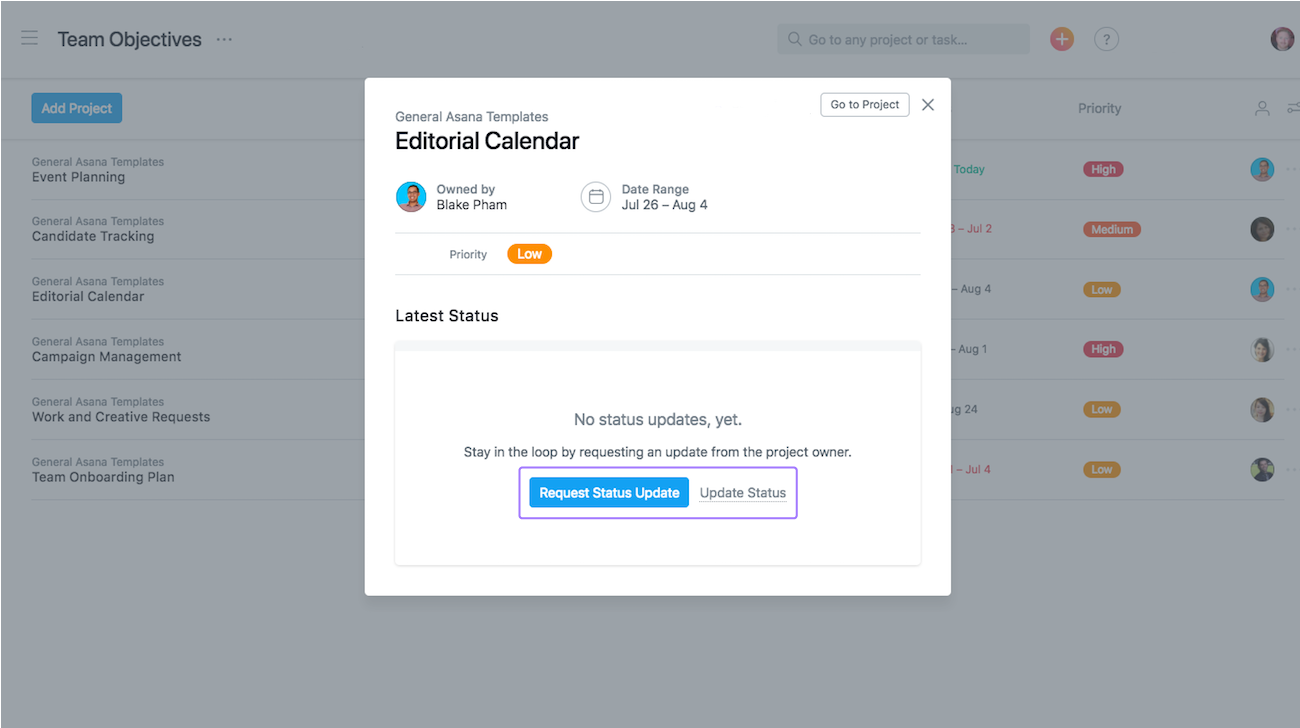Open the hamburger sidebar menu
1300x728 pixels.
pyautogui.click(x=30, y=39)
